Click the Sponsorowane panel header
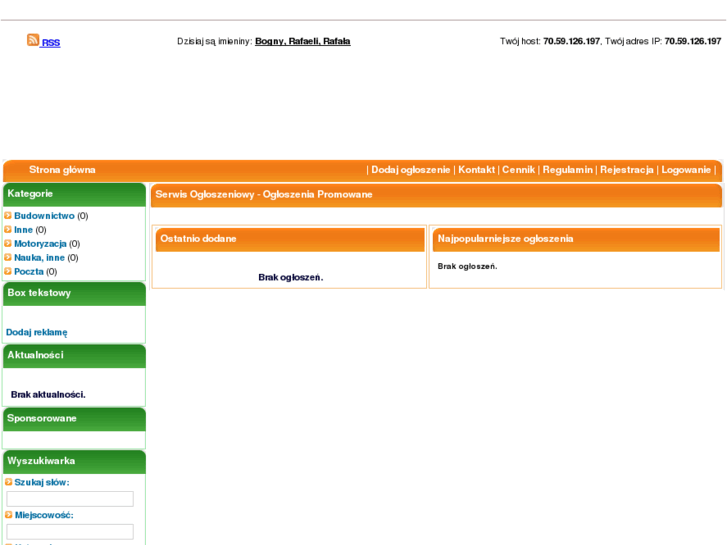This screenshot has height=545, width=727. (74, 419)
